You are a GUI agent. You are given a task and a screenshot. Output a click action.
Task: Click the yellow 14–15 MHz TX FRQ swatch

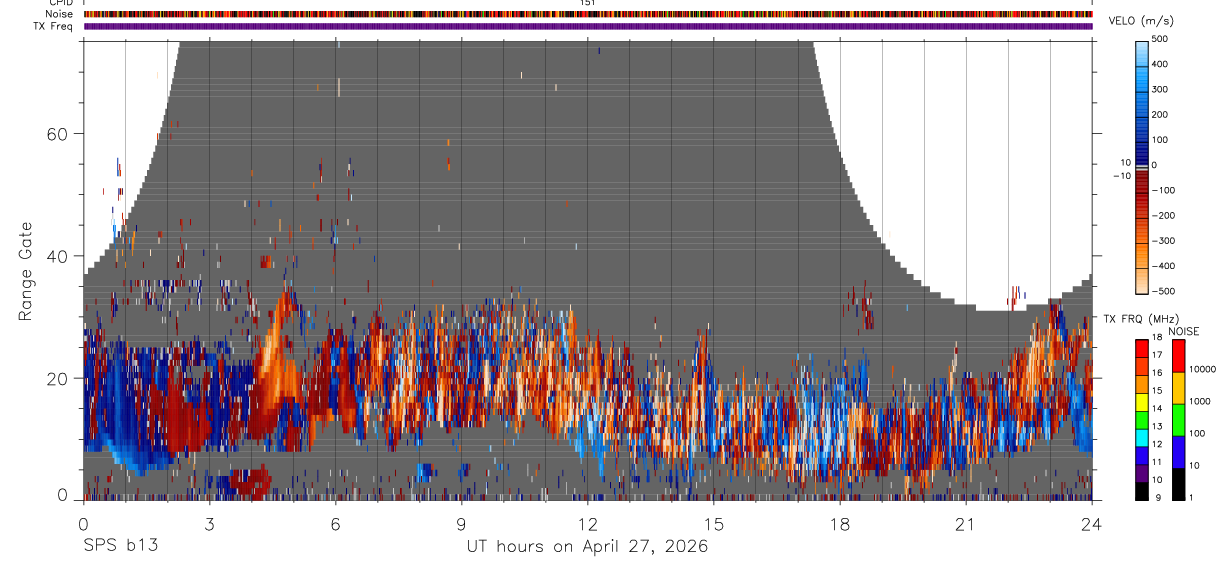(x=1141, y=401)
